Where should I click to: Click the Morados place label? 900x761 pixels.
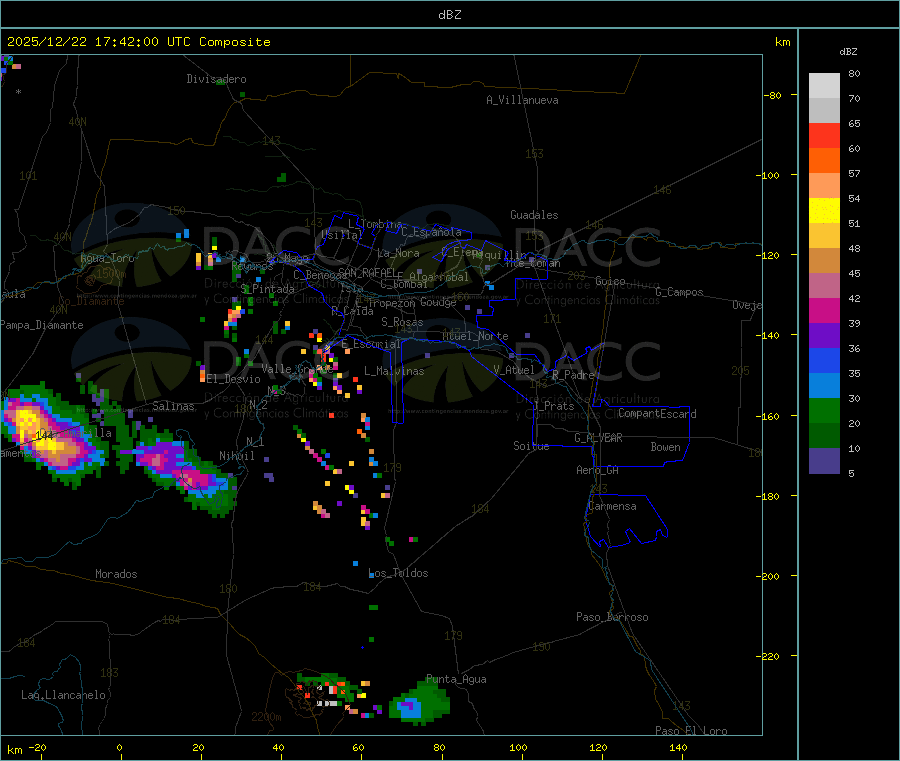(x=116, y=574)
